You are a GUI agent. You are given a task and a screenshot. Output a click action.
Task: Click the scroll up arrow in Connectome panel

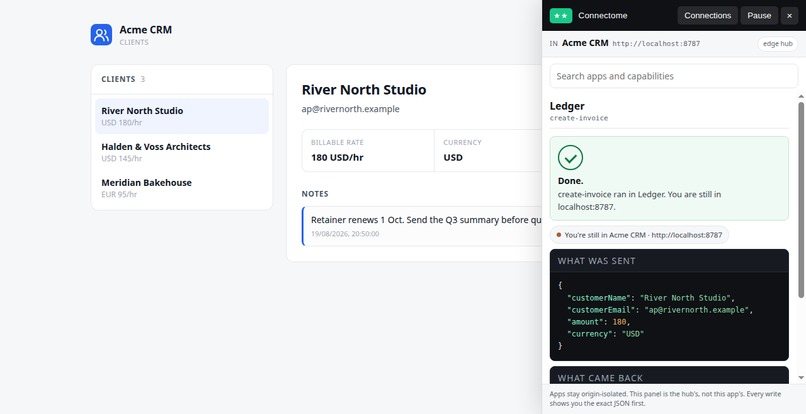coord(801,96)
